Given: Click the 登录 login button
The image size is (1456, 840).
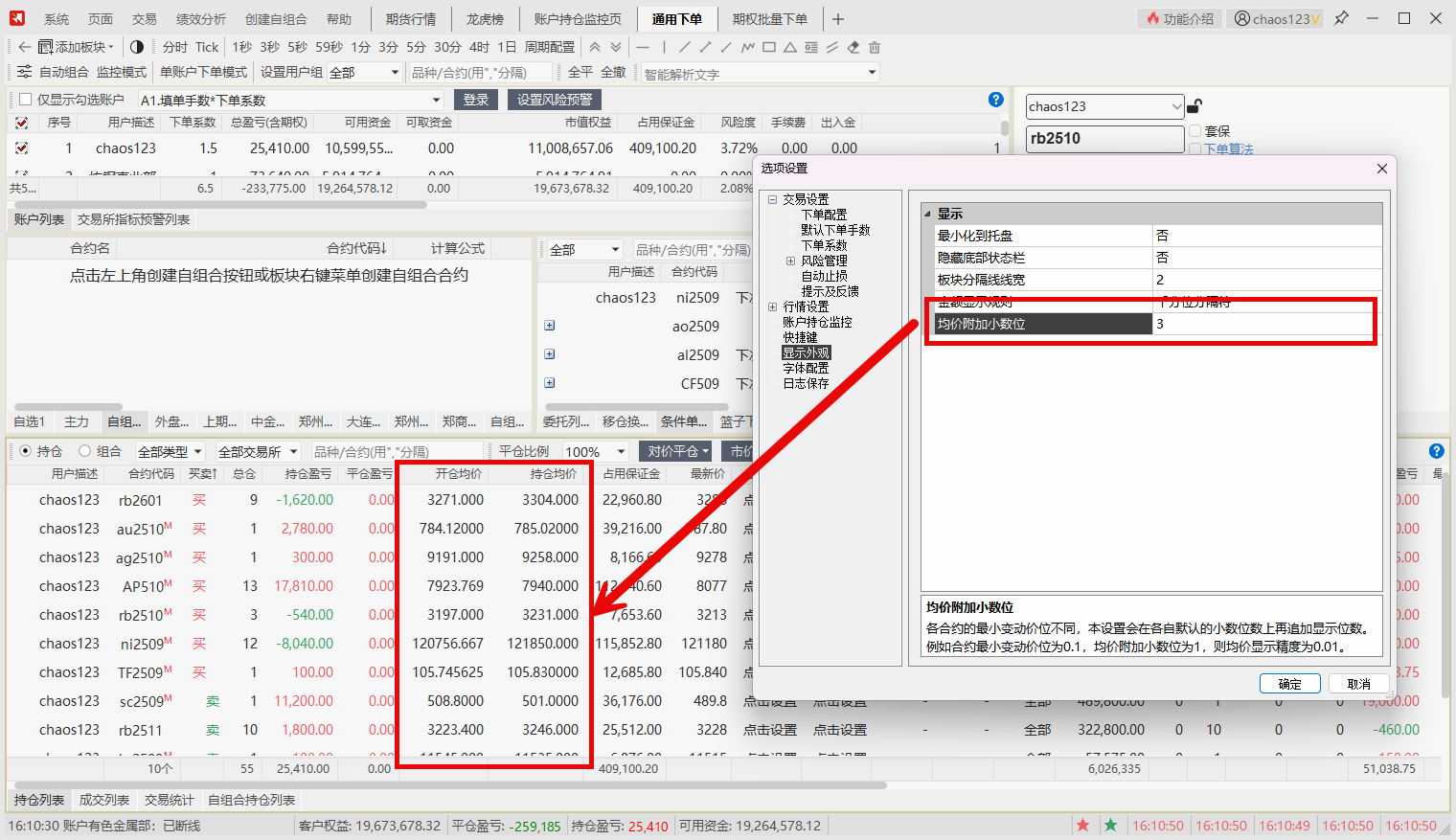Looking at the screenshot, I should (476, 100).
